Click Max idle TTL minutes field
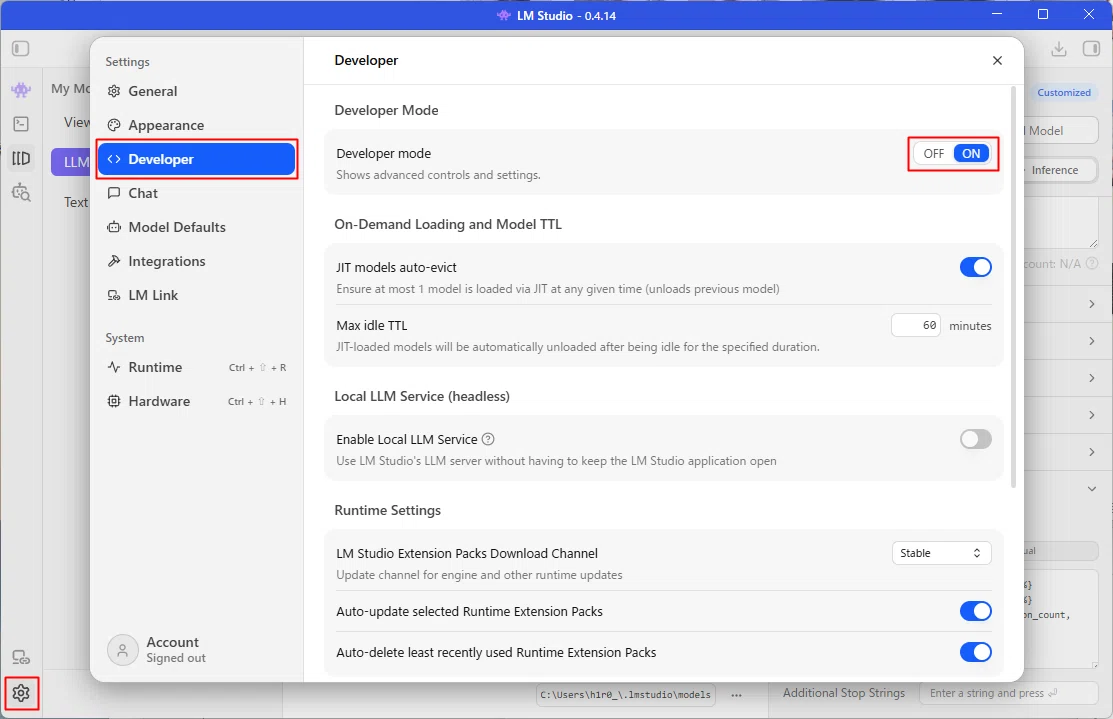 pos(916,325)
